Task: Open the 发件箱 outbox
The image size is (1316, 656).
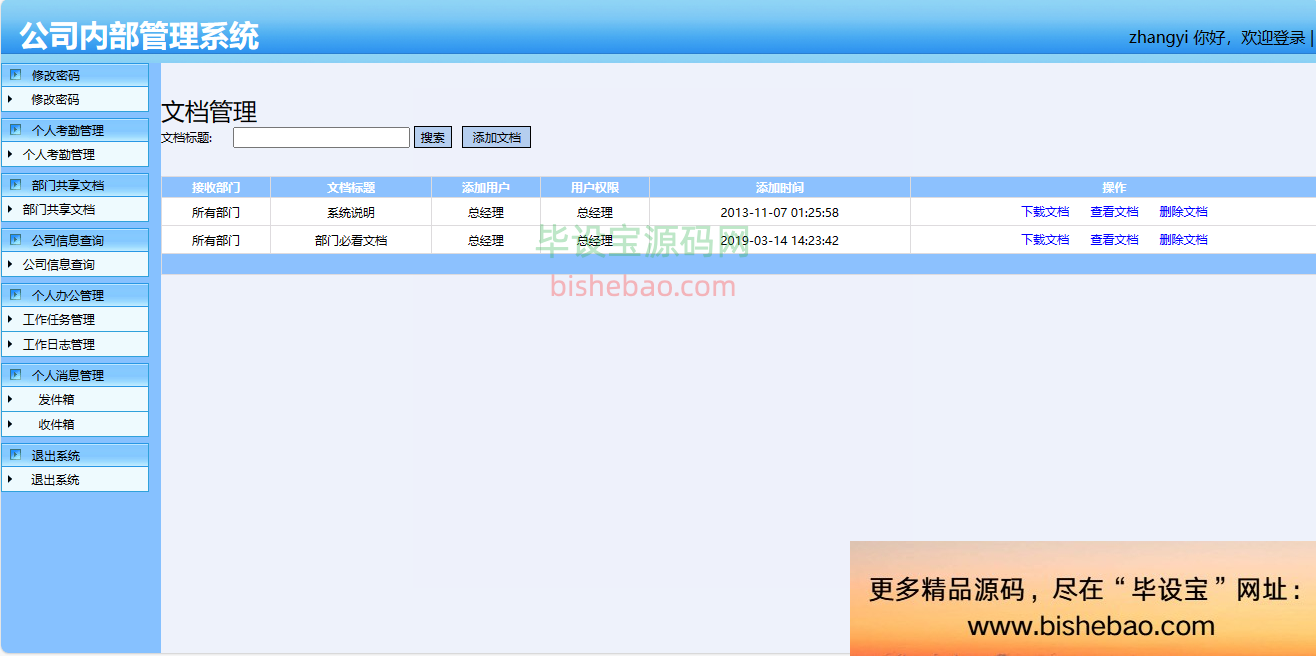Action: 56,400
